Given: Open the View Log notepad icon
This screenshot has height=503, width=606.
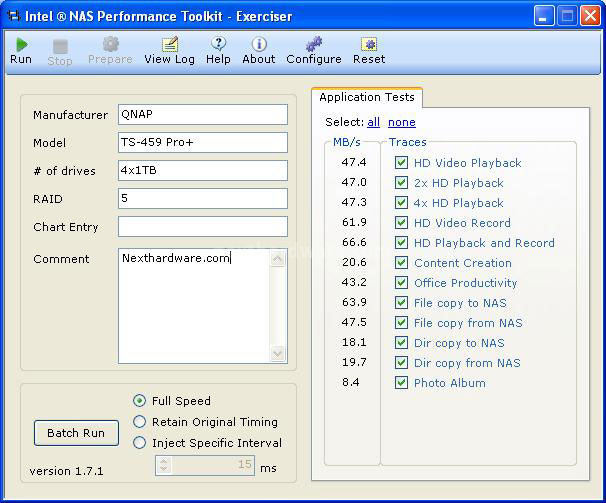Looking at the screenshot, I should [170, 44].
